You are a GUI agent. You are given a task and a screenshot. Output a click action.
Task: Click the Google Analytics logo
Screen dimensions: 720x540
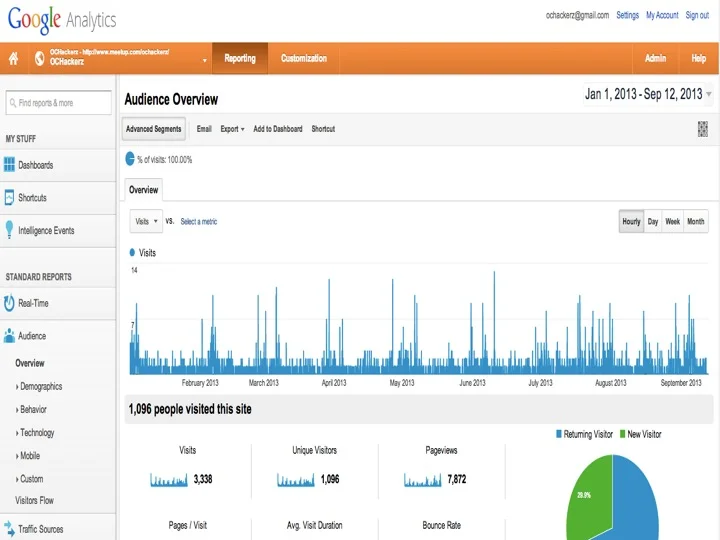coord(62,20)
